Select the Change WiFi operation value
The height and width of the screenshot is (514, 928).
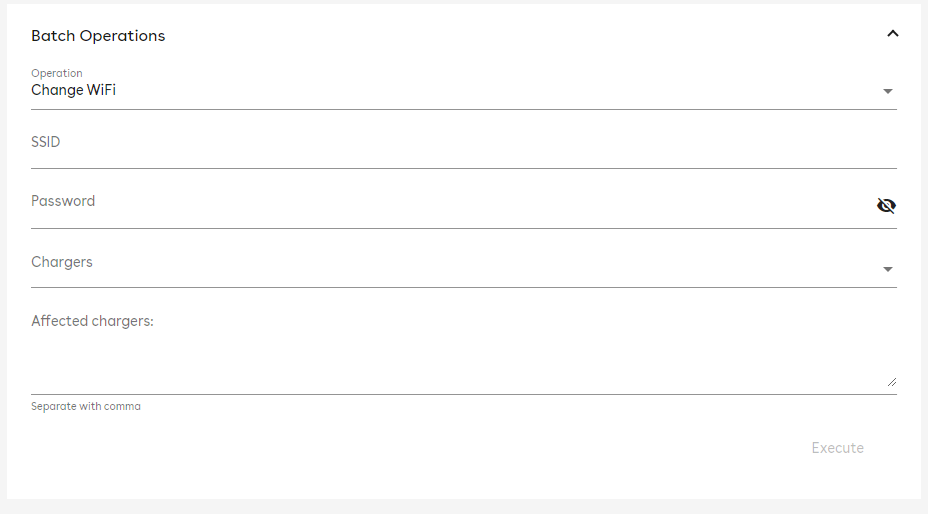point(73,90)
